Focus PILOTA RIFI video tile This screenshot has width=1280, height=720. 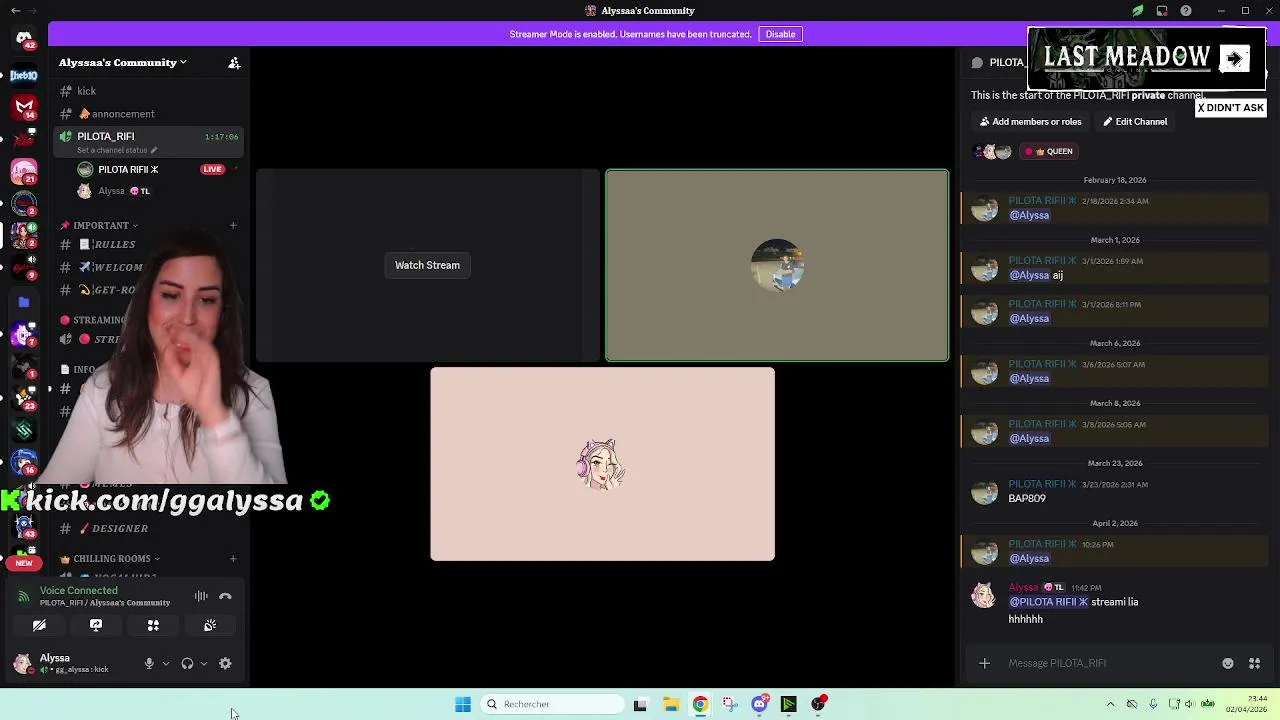[x=777, y=265]
